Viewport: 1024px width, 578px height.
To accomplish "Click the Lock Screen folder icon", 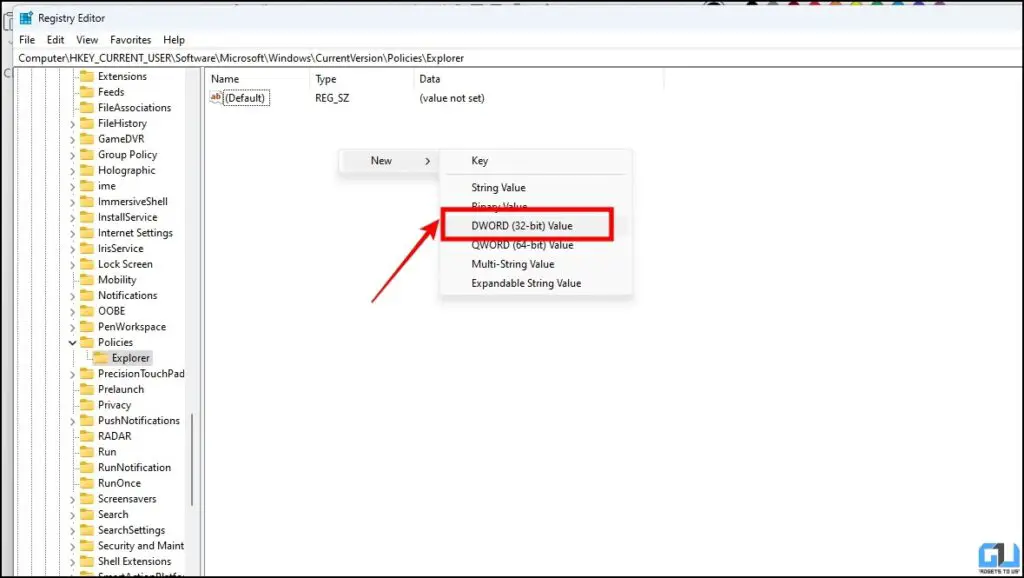I will point(87,265).
